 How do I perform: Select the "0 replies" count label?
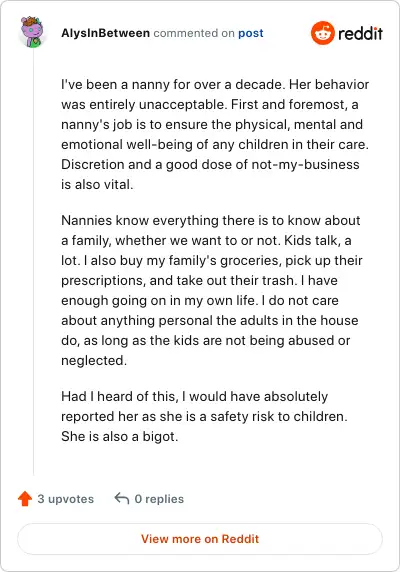(159, 499)
